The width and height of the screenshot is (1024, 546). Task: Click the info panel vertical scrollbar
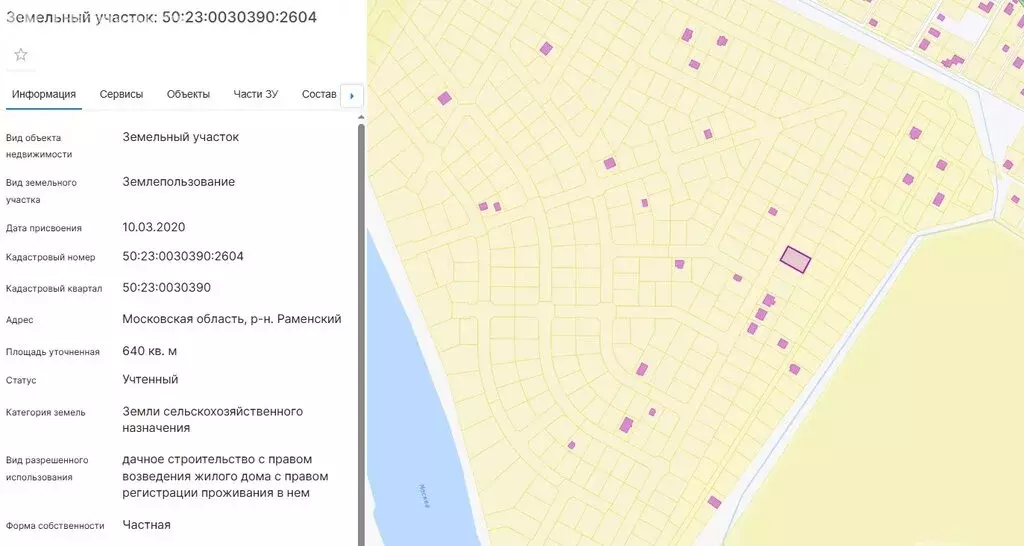pos(361,333)
